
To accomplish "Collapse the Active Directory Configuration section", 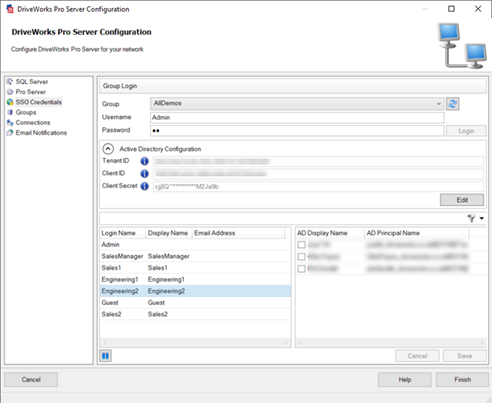I will coord(108,149).
